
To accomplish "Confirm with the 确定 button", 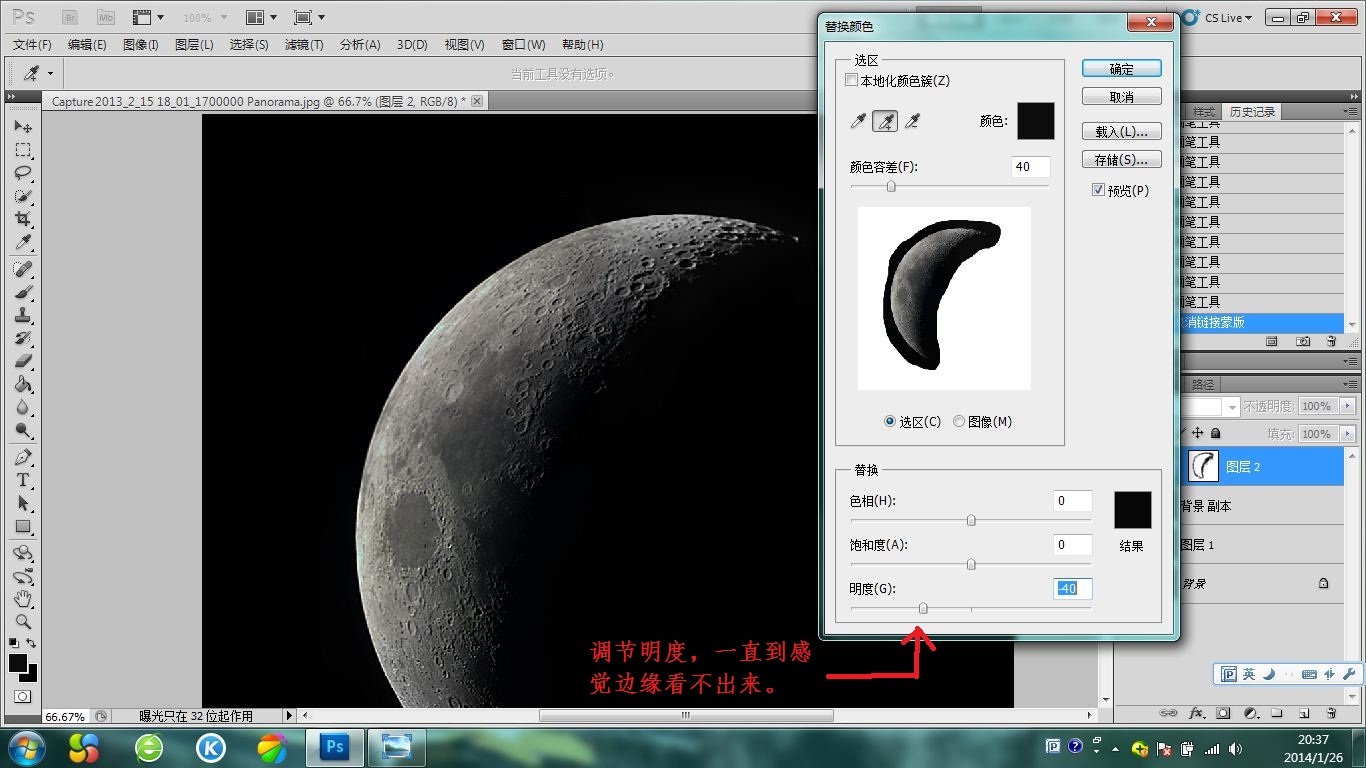I will (x=1122, y=69).
